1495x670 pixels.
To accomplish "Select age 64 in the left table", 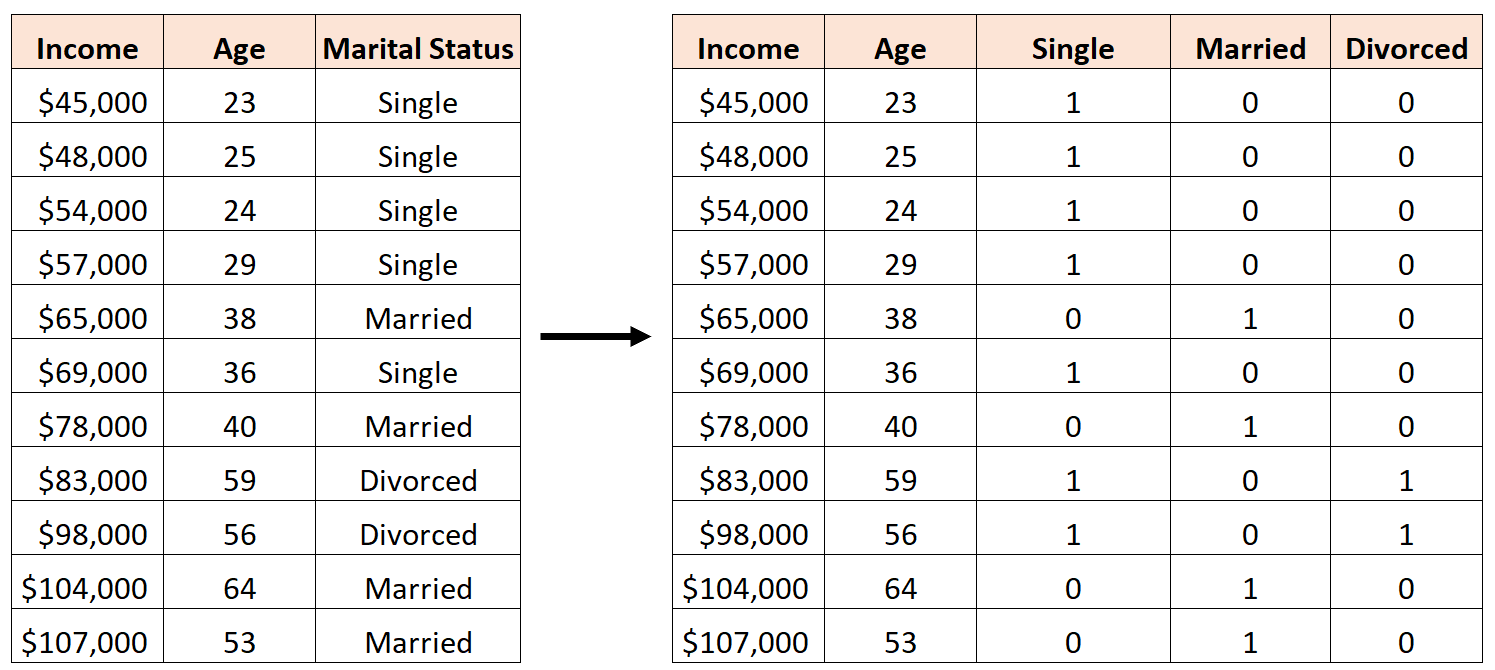I will pos(240,589).
